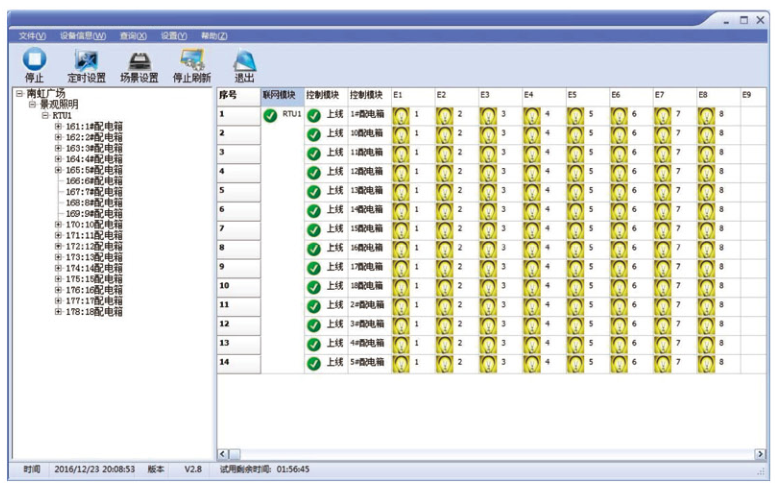Click the E8 light bulb icon in row 14
The image size is (775, 486).
(x=707, y=362)
